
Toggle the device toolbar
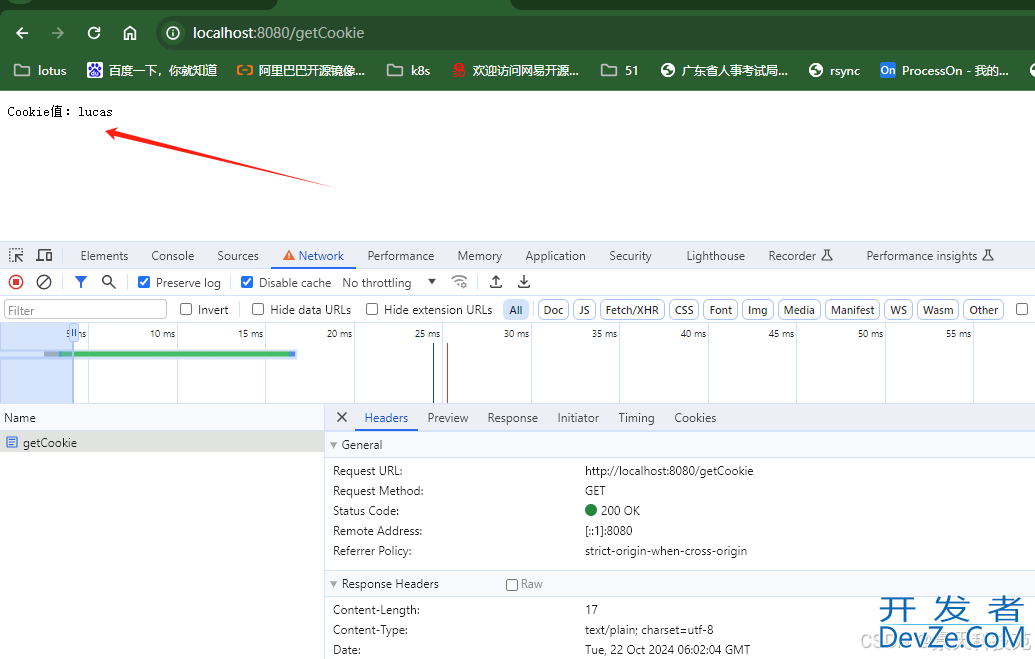[44, 256]
